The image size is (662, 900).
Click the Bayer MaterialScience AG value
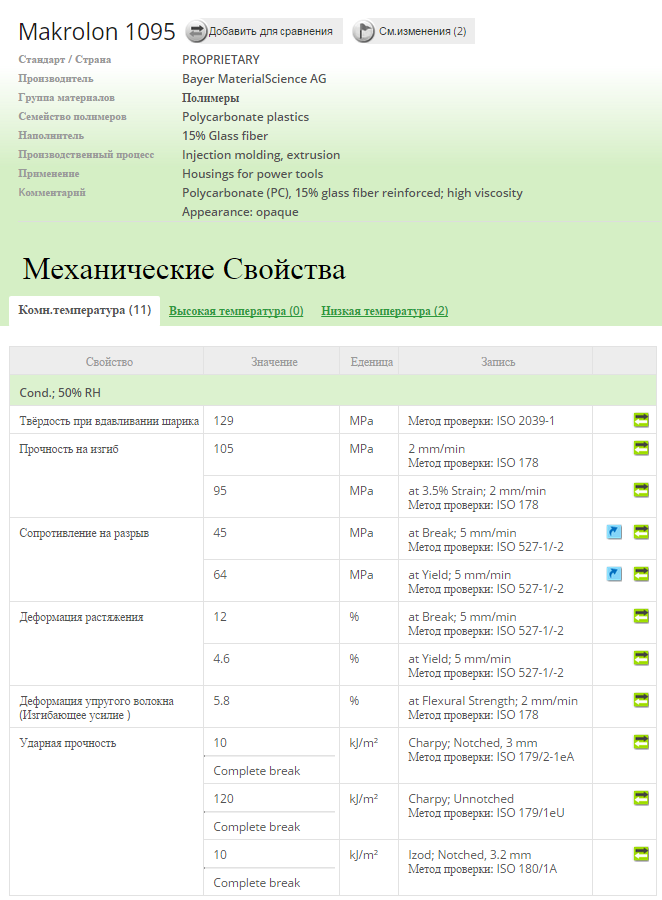pyautogui.click(x=254, y=79)
